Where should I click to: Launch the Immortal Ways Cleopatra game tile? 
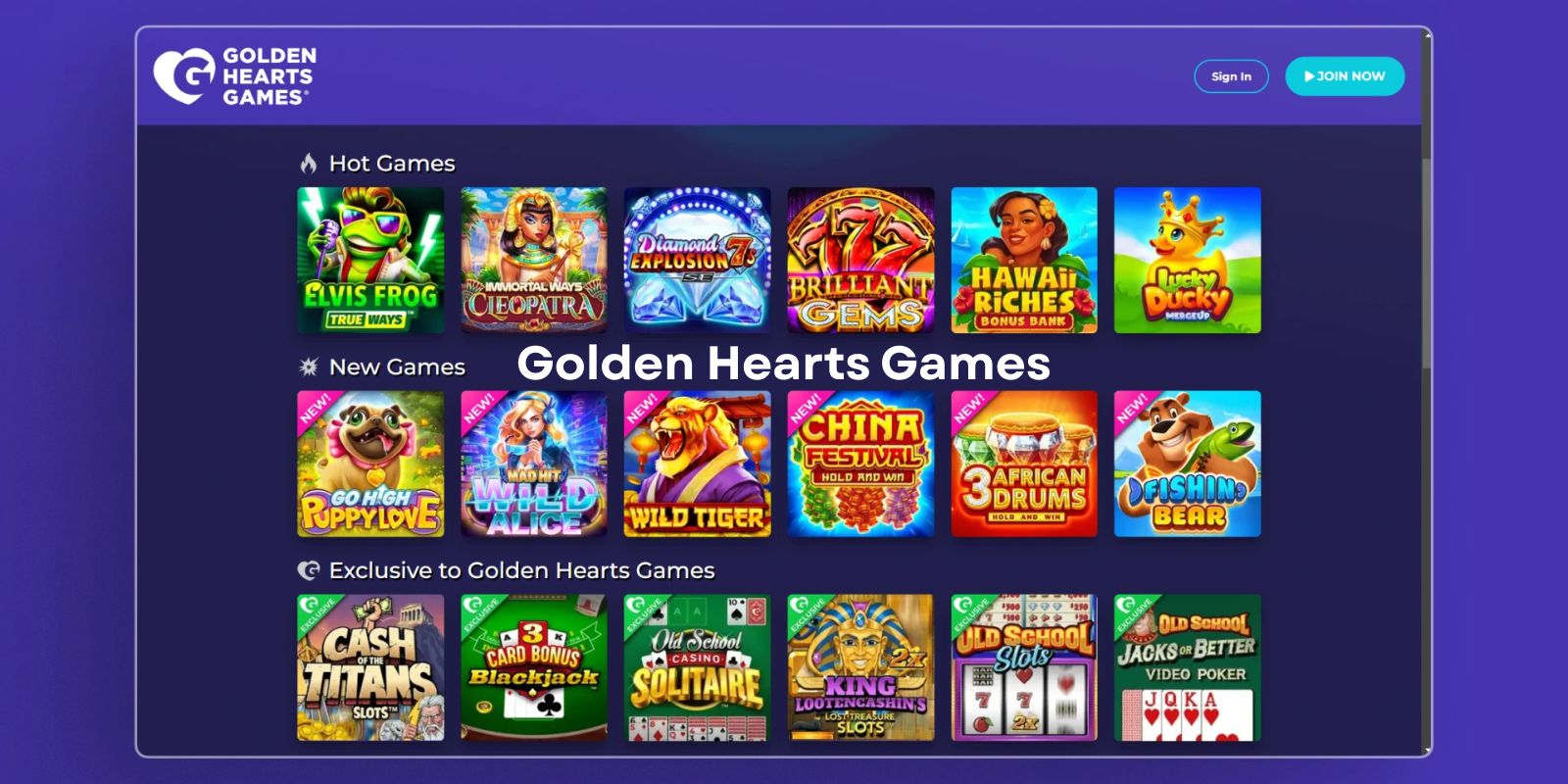(x=534, y=260)
